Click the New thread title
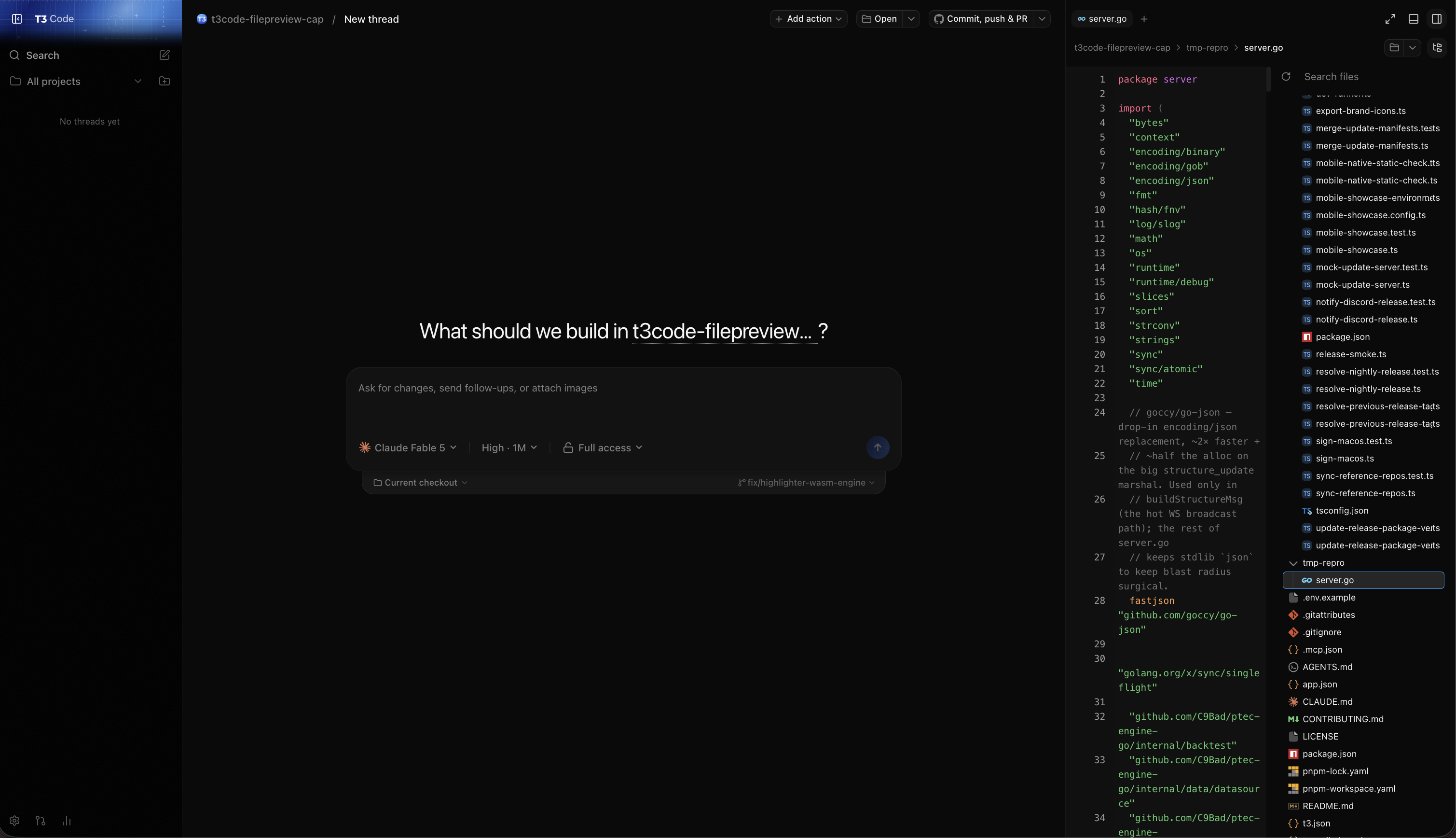Viewport: 1456px width, 838px height. click(x=371, y=19)
